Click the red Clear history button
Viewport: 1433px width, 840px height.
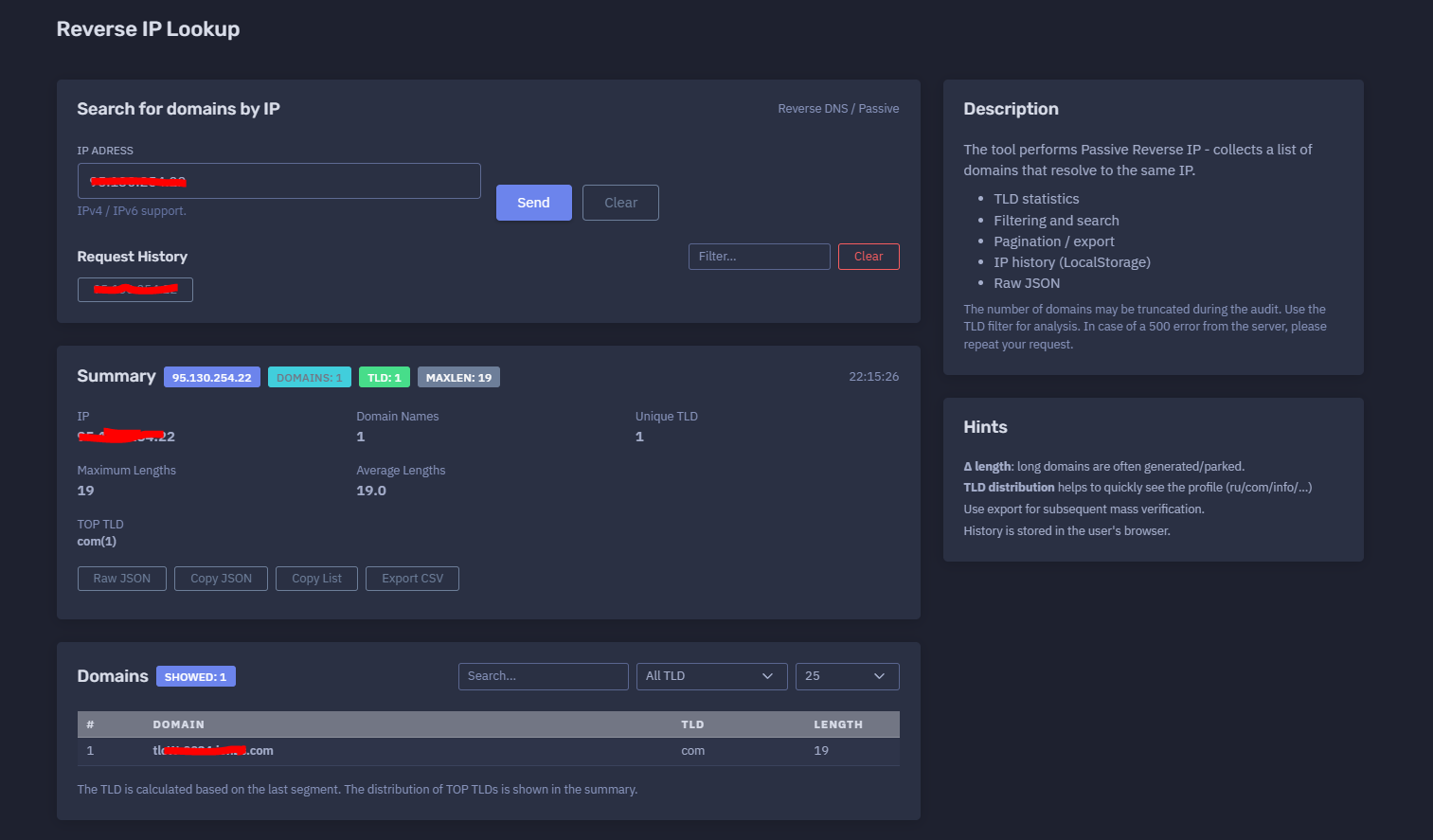tap(869, 257)
